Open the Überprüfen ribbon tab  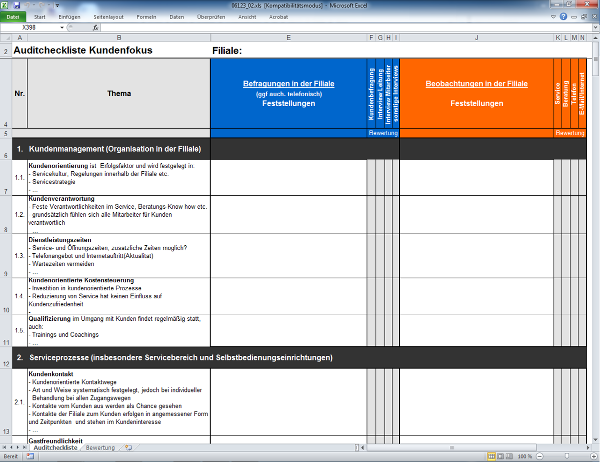click(211, 17)
